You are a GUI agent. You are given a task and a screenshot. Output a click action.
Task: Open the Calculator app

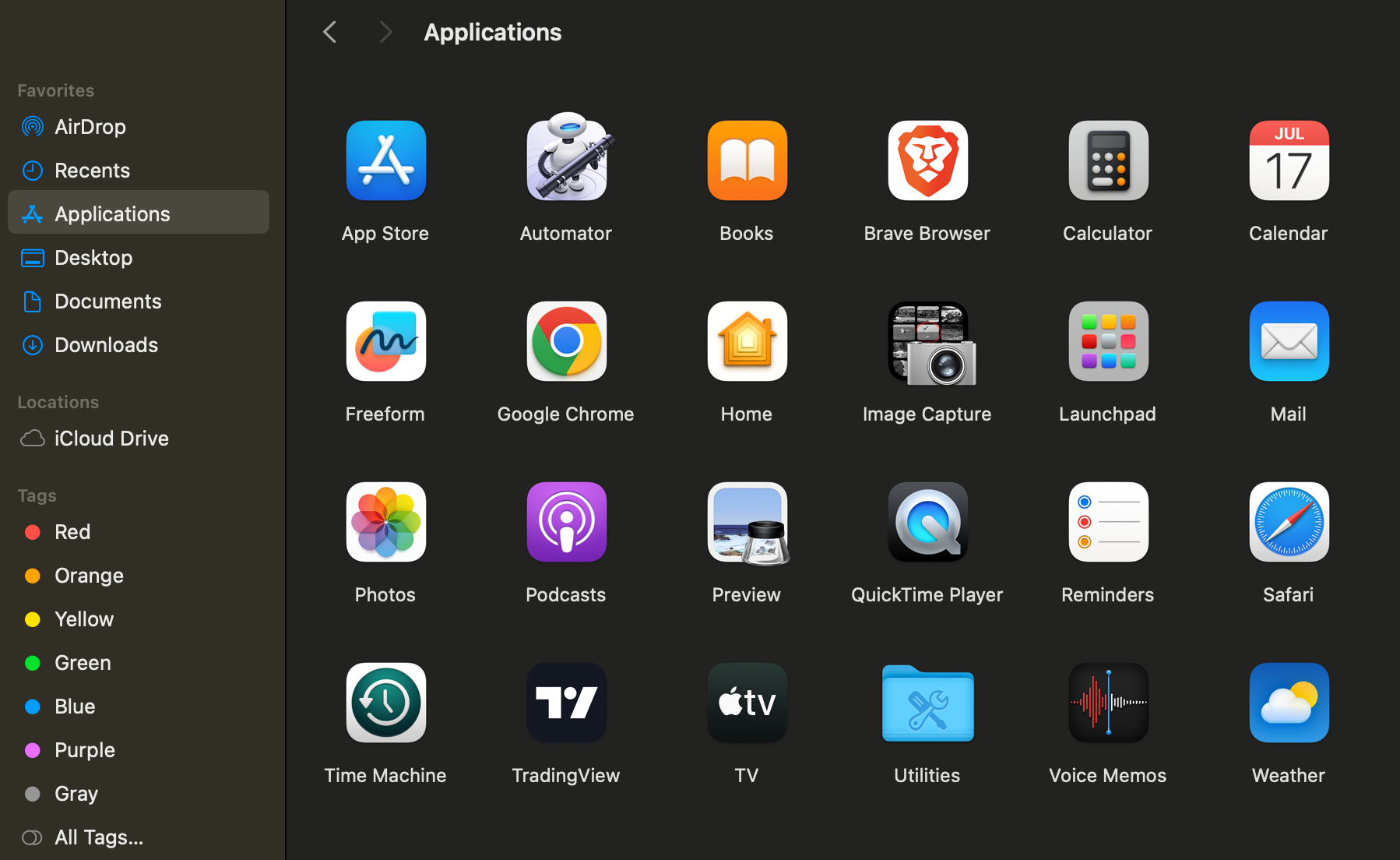[x=1107, y=160]
